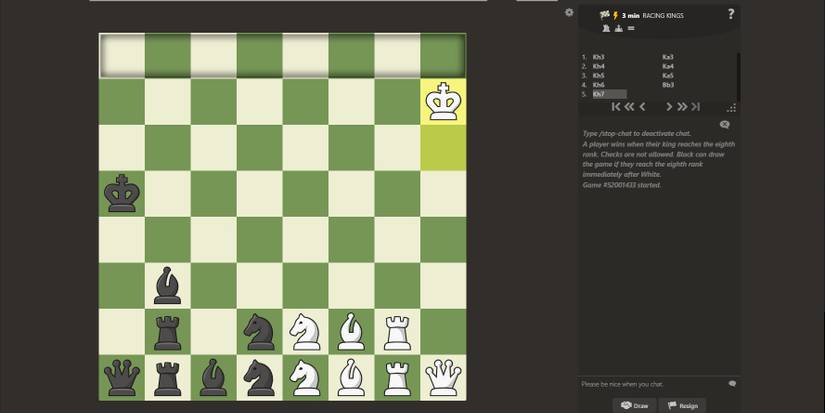The width and height of the screenshot is (825, 413).
Task: Rewind several moves with double-left arrow
Action: pos(630,107)
